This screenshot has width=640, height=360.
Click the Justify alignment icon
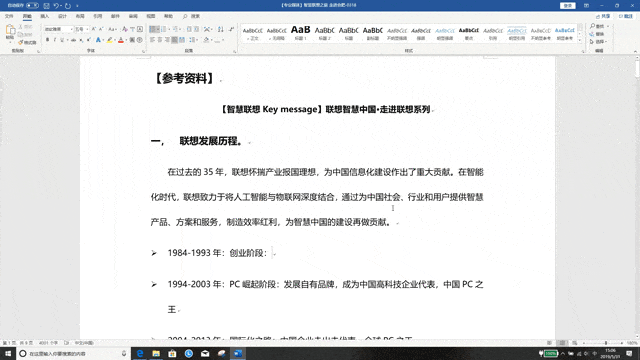[174, 40]
